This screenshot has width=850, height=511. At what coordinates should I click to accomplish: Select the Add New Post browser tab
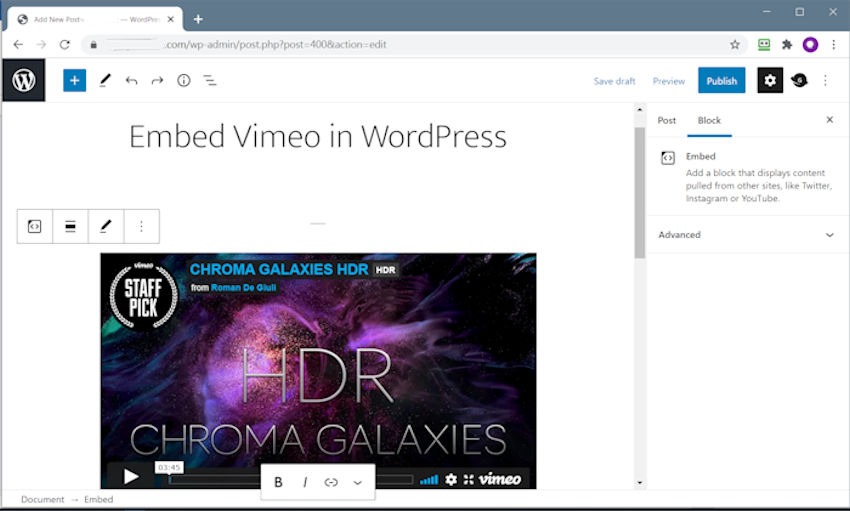coord(95,20)
